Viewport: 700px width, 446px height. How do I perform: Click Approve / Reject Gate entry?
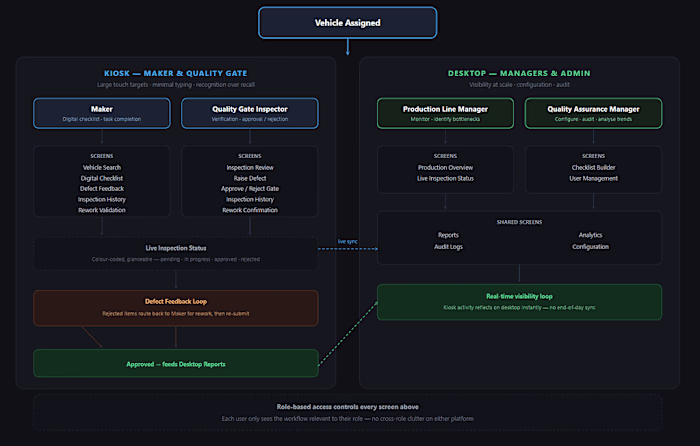(x=250, y=189)
